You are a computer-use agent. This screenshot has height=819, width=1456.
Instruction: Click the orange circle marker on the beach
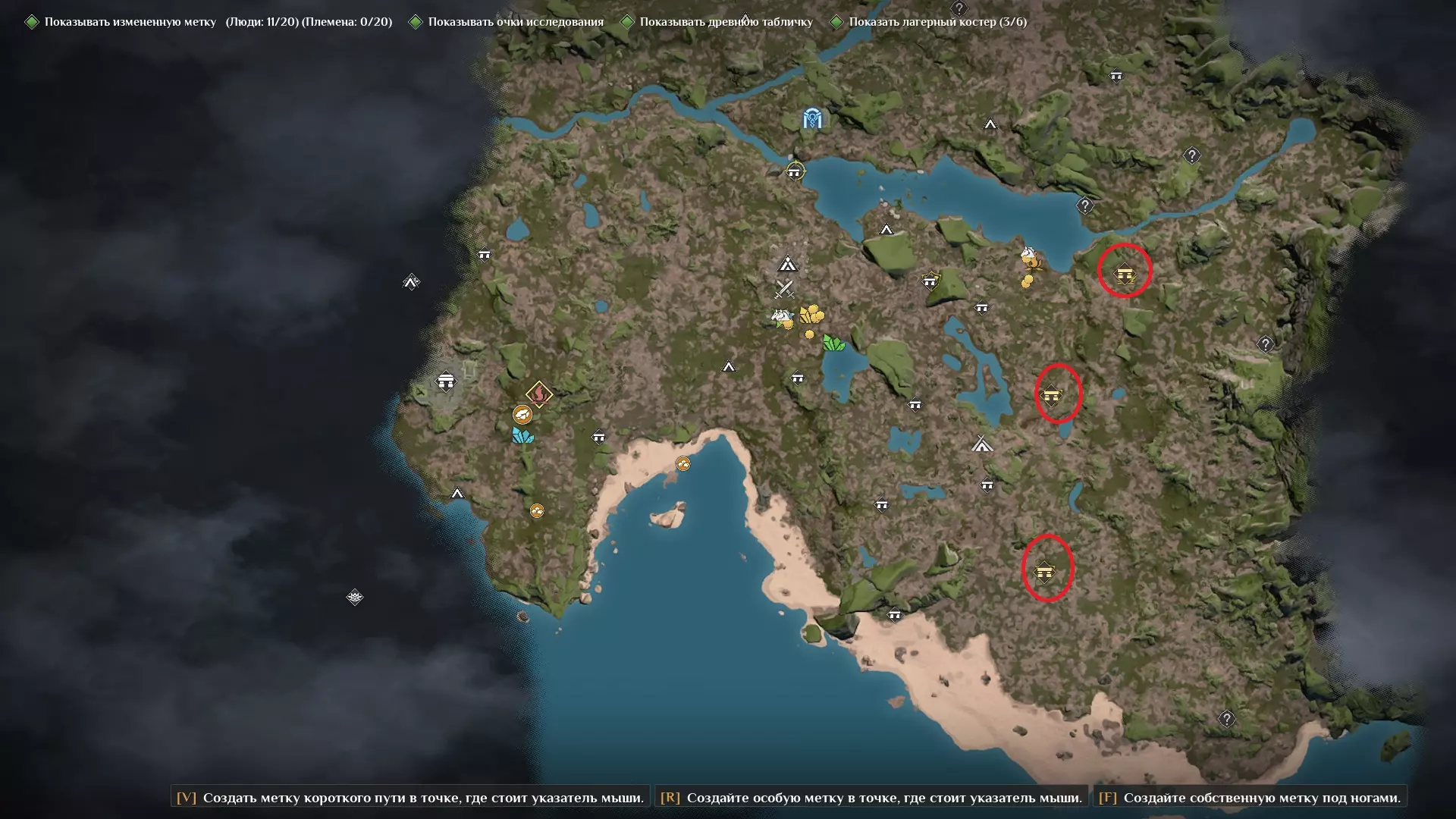click(x=683, y=464)
